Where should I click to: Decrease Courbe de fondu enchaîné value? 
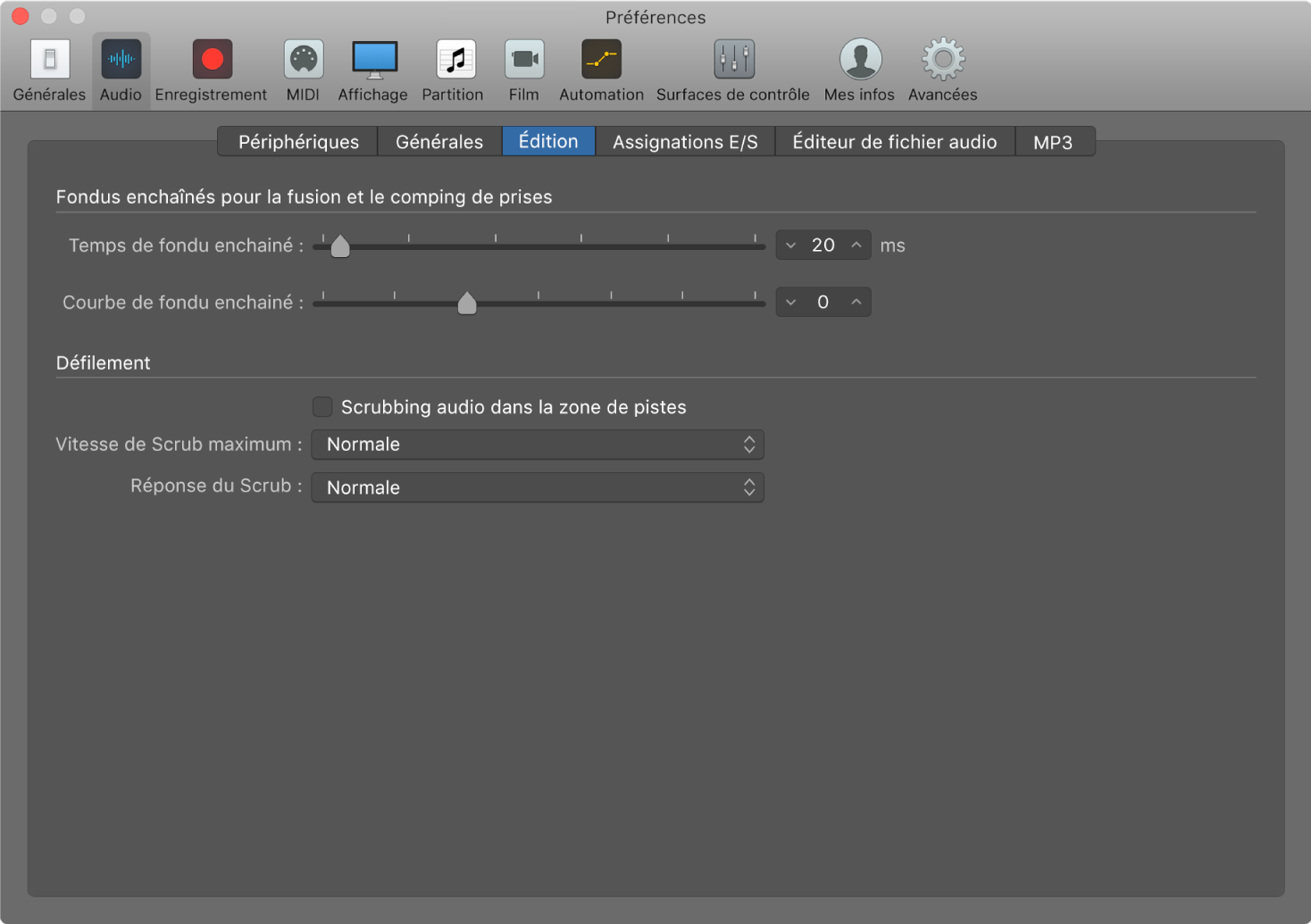pyautogui.click(x=790, y=303)
